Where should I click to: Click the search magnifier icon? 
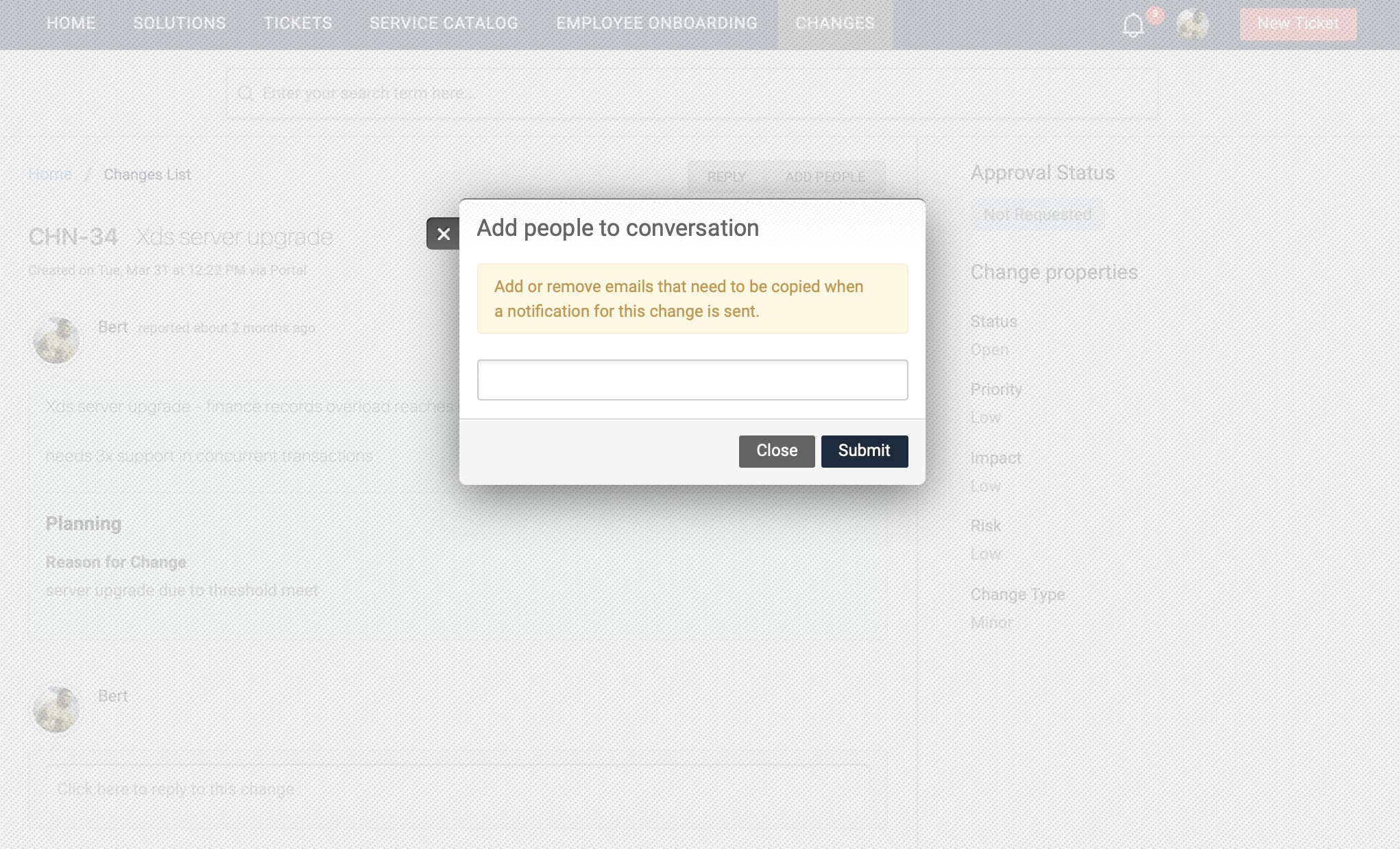[245, 93]
